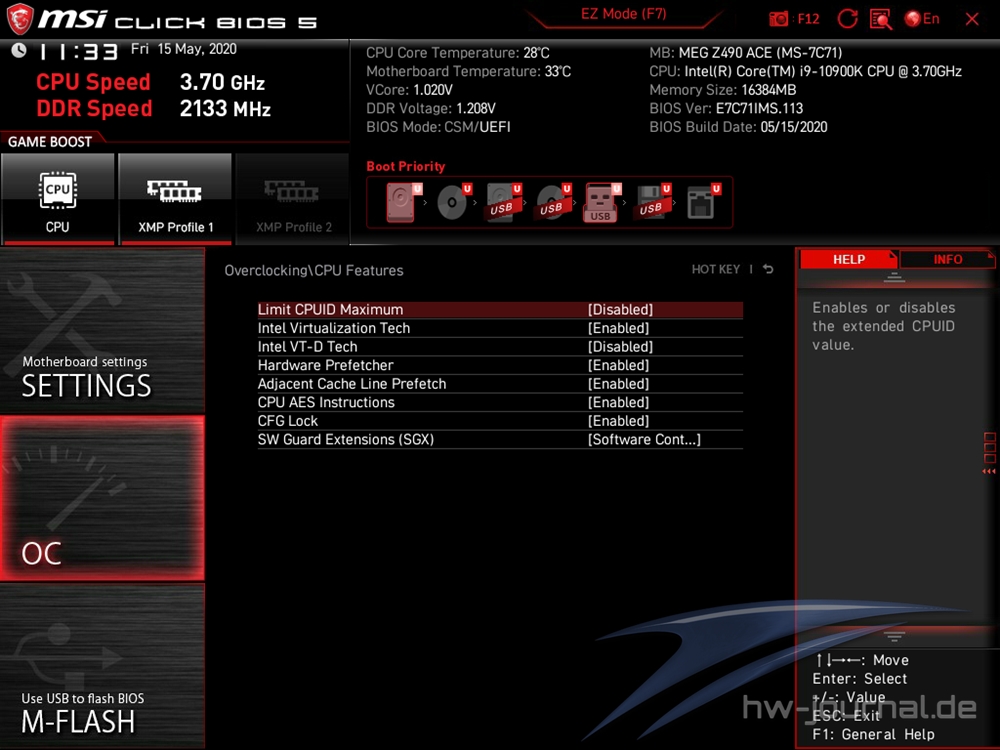Click the clock icon beside the time
The width and height of the screenshot is (1000, 750).
coord(18,50)
